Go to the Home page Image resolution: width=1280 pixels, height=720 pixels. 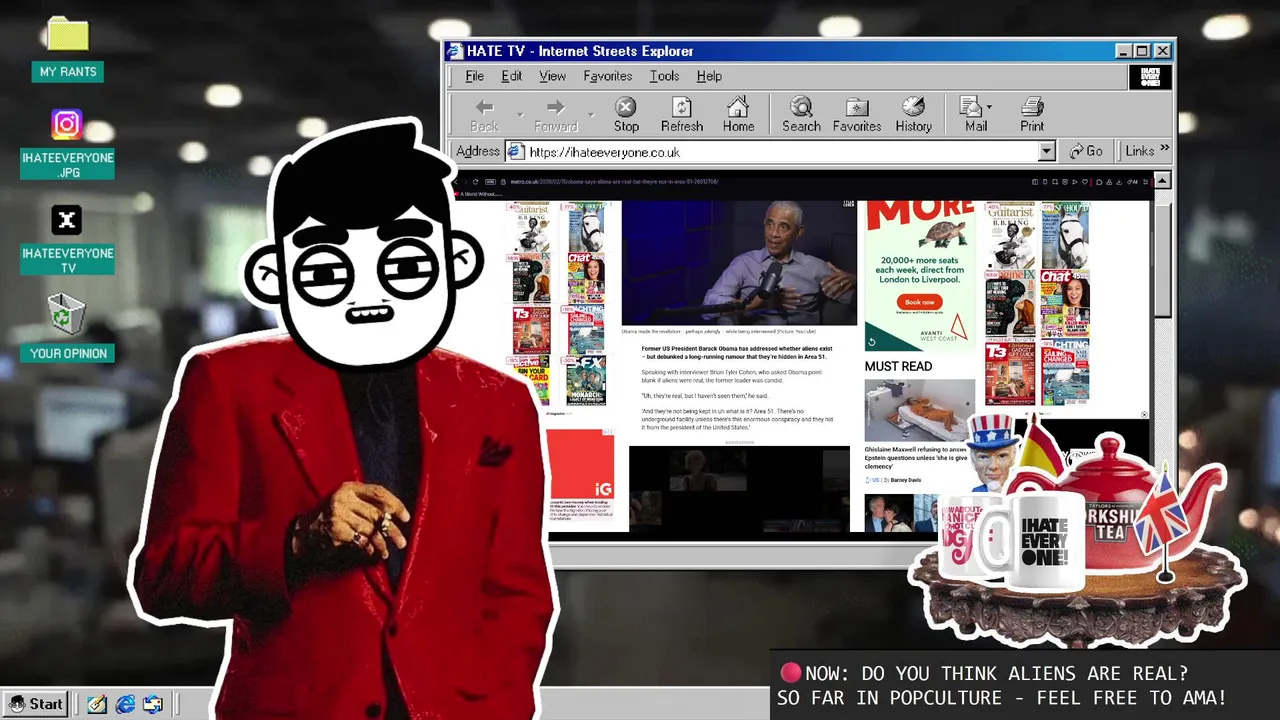pyautogui.click(x=738, y=115)
